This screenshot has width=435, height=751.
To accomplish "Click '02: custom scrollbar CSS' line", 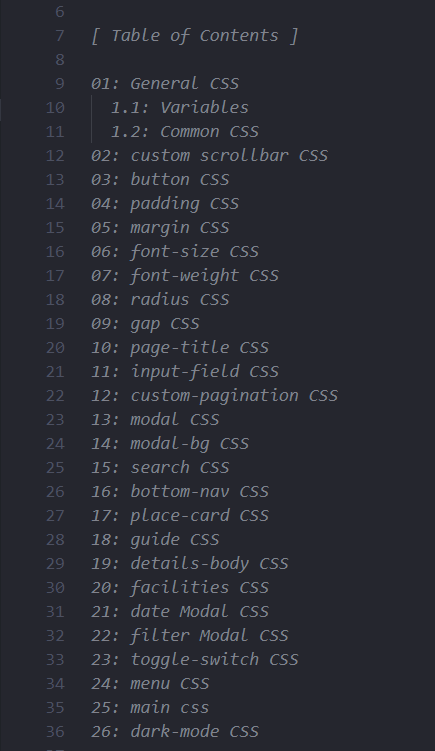I will pyautogui.click(x=209, y=156).
